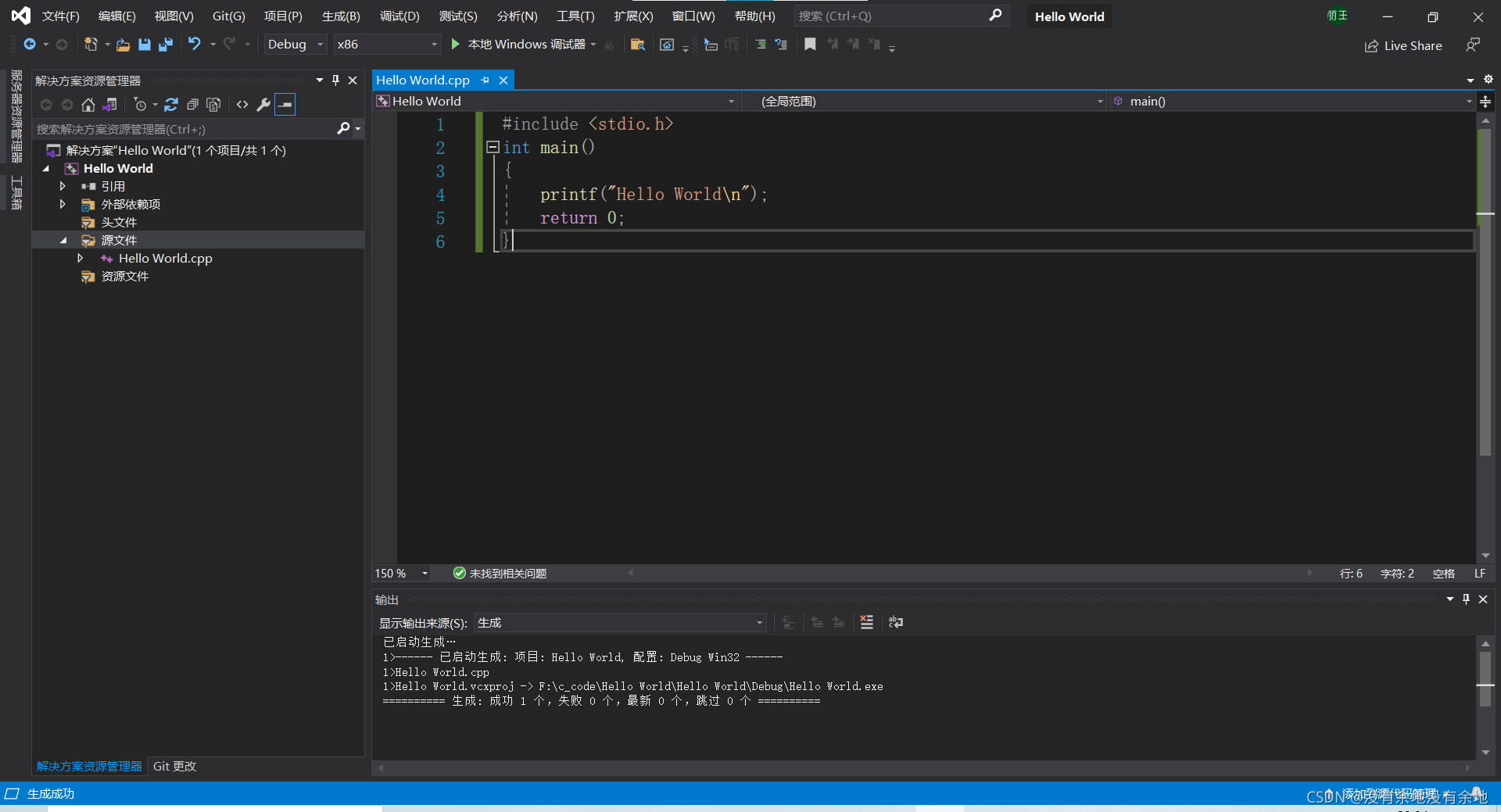Click the feedback icon beside Live Share
1501x812 pixels.
(x=1473, y=45)
